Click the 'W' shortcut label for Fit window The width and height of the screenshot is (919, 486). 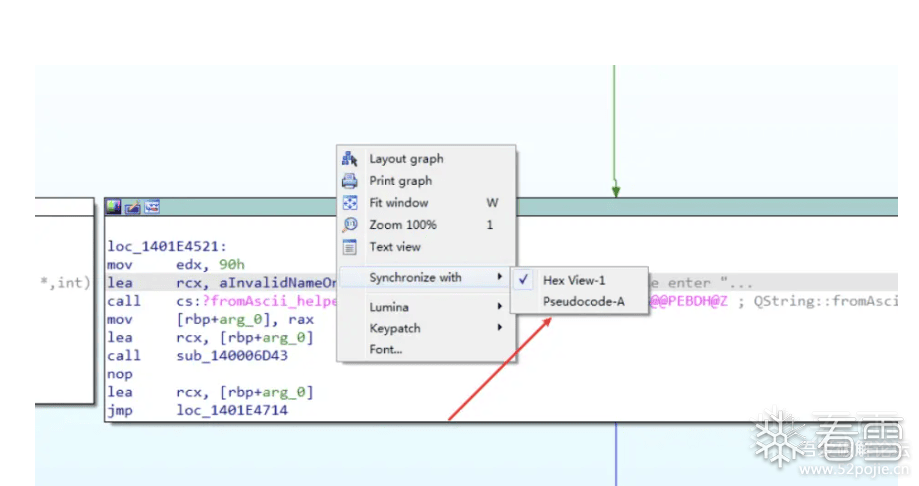click(492, 203)
